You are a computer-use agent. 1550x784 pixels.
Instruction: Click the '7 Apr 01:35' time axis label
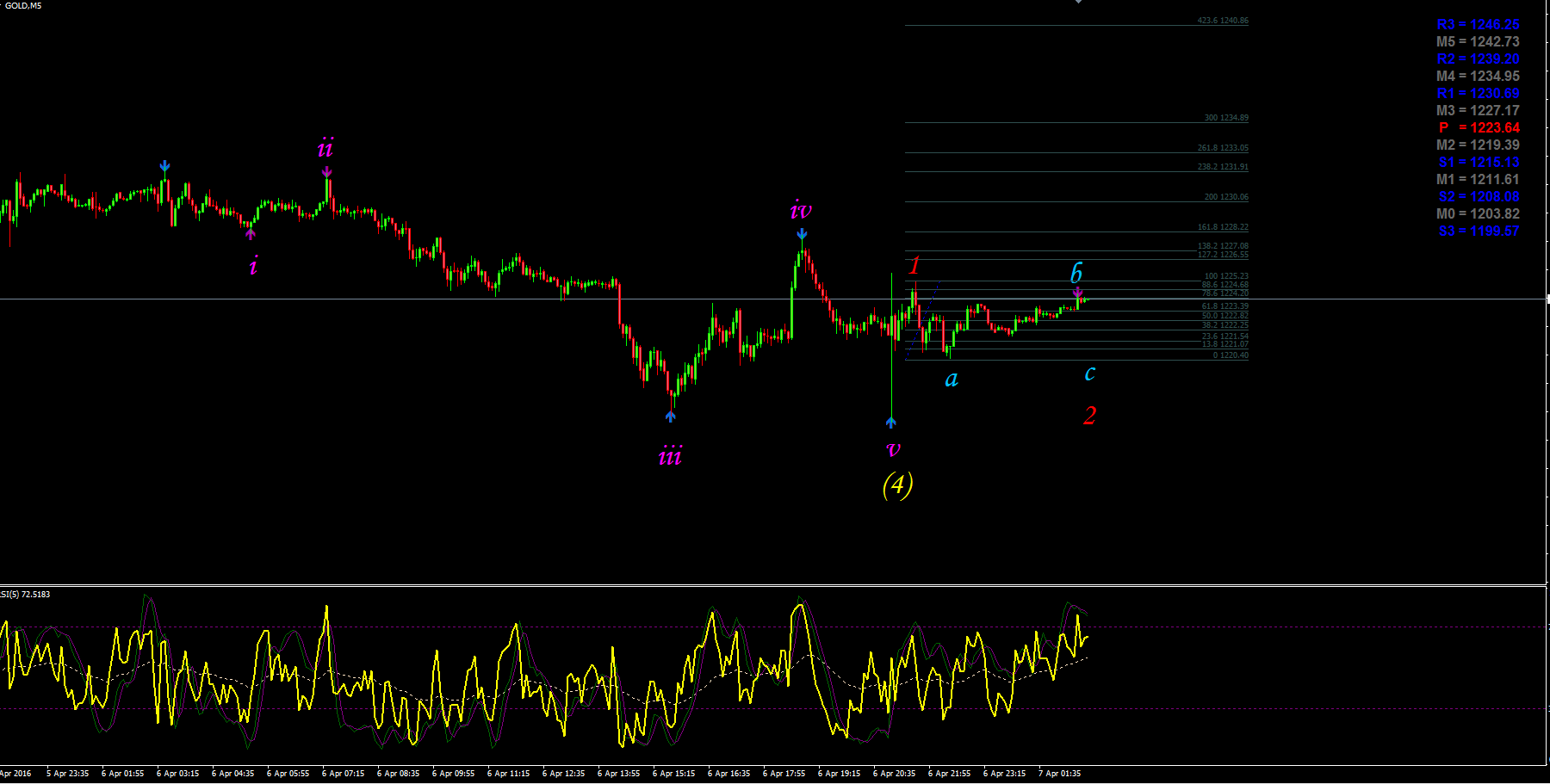click(1060, 774)
